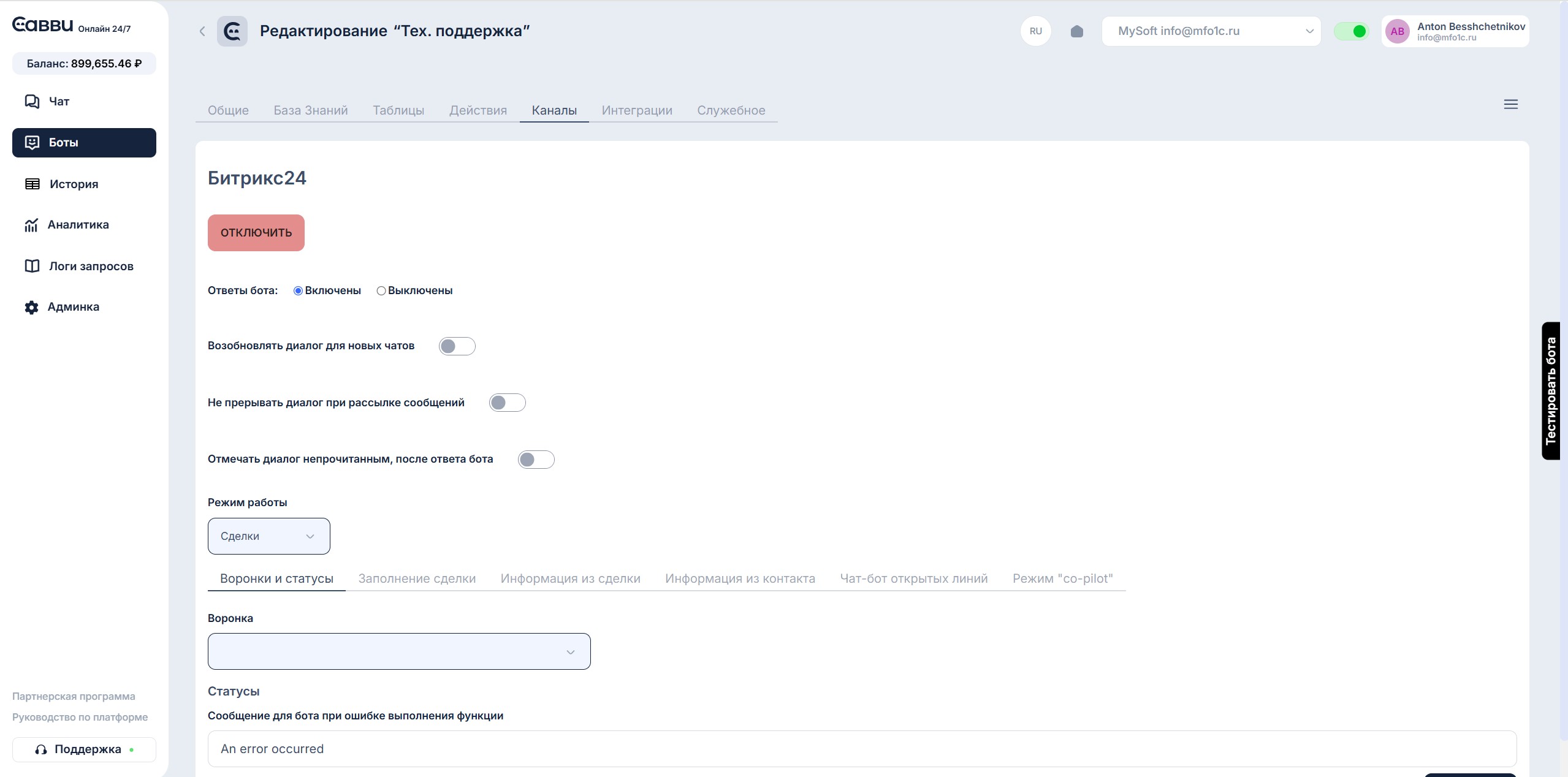
Task: Open the 'Заполнение сделки' sub-tab
Action: 417,578
